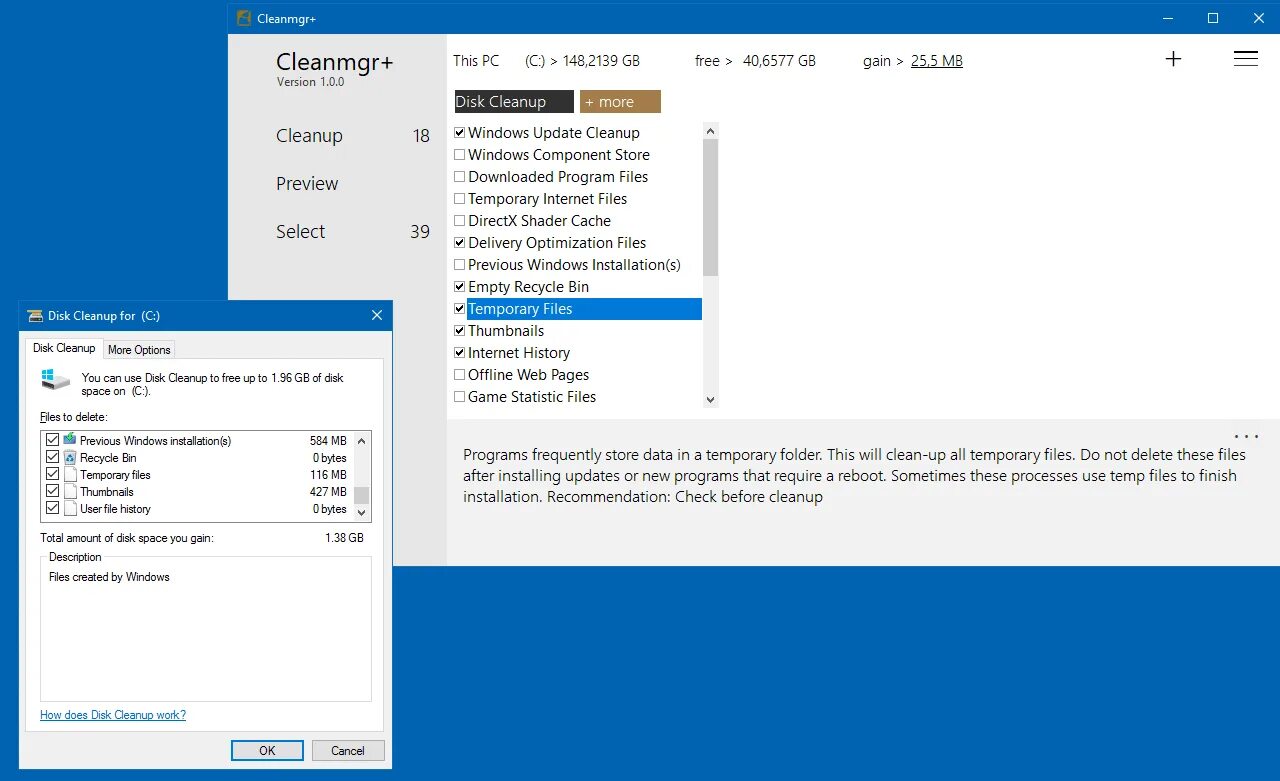The height and width of the screenshot is (781, 1280).
Task: Open the hamburger menu in Cleanmgr+
Action: pyautogui.click(x=1245, y=59)
